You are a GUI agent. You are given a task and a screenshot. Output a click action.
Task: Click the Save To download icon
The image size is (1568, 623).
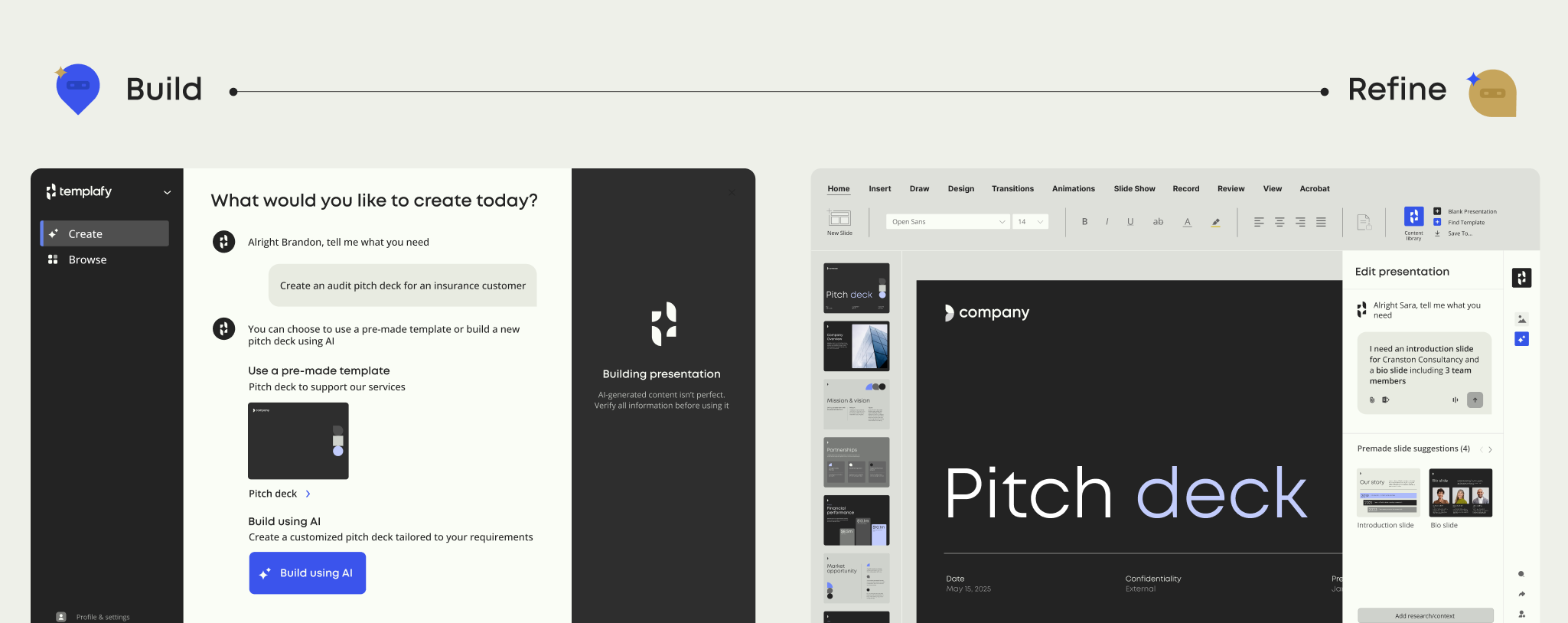[1437, 233]
